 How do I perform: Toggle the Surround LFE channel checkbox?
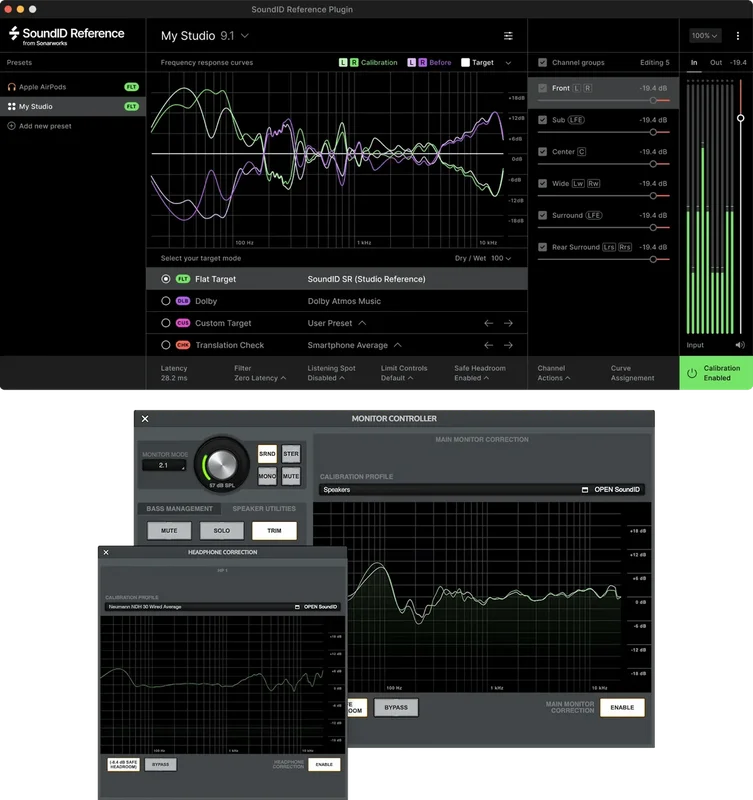coord(542,215)
